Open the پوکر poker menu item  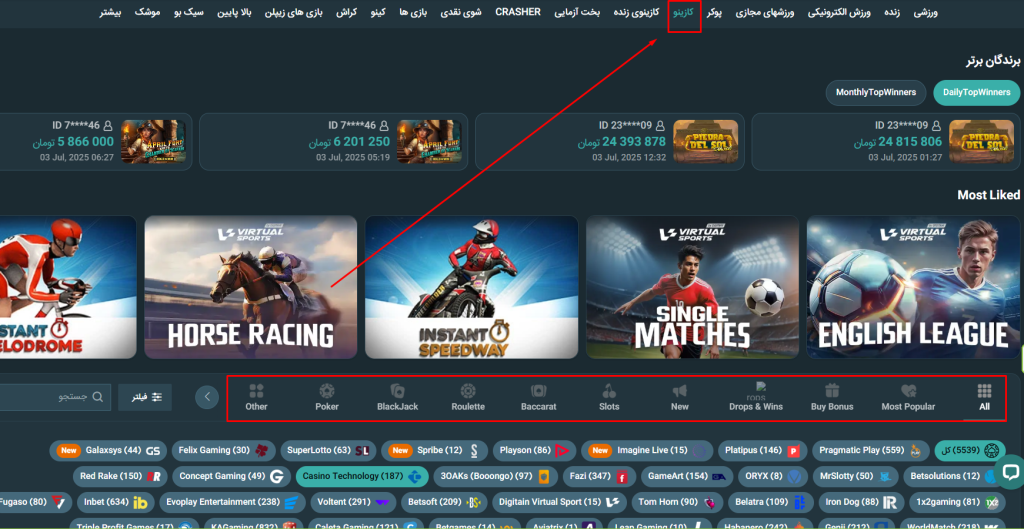pos(714,12)
